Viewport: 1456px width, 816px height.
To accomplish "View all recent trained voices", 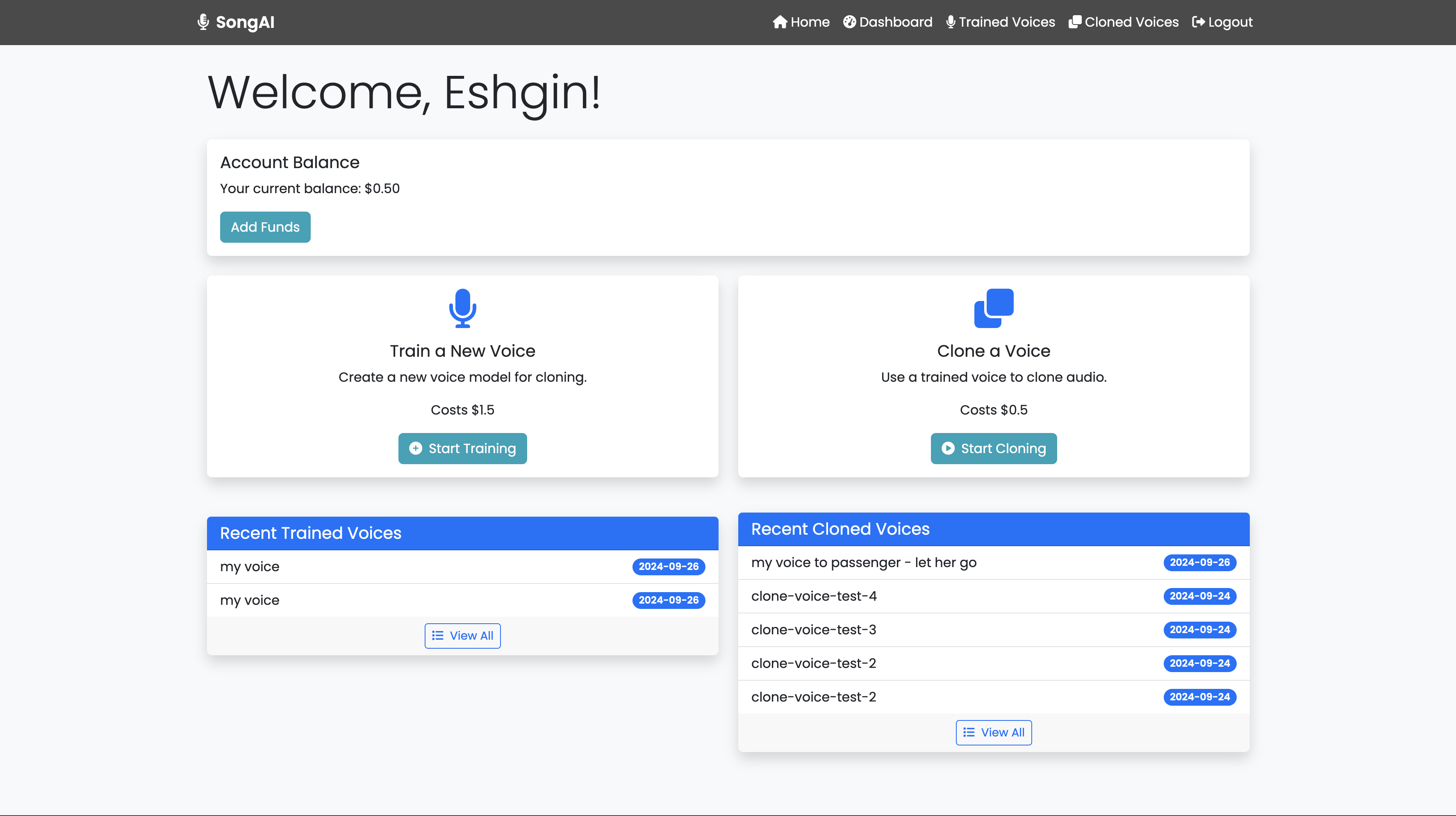I will [x=462, y=636].
